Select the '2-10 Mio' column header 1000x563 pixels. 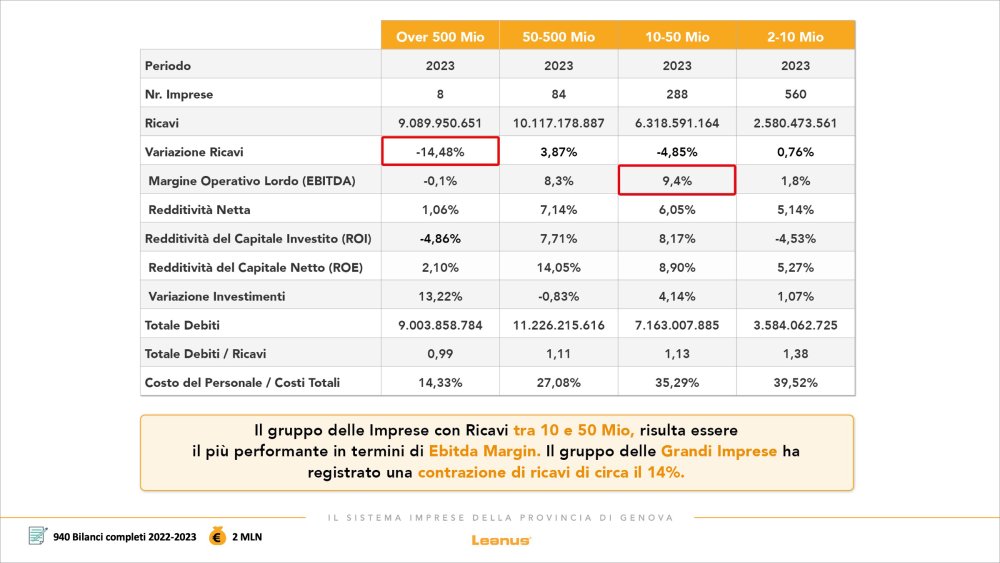(796, 36)
